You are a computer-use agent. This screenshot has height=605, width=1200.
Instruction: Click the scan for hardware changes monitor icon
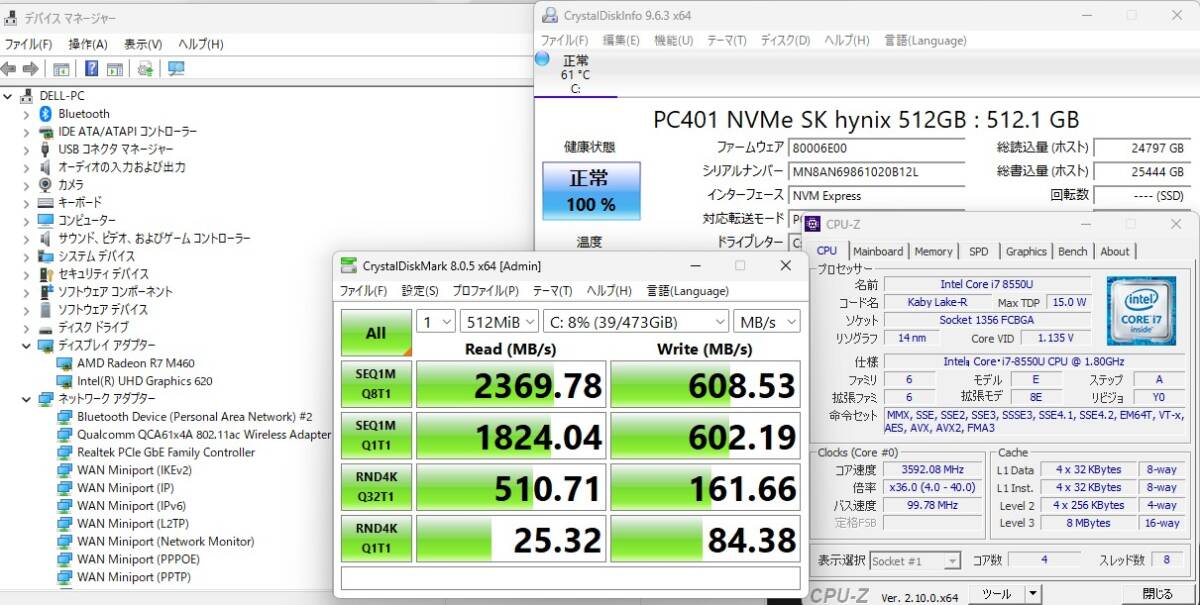pos(177,69)
